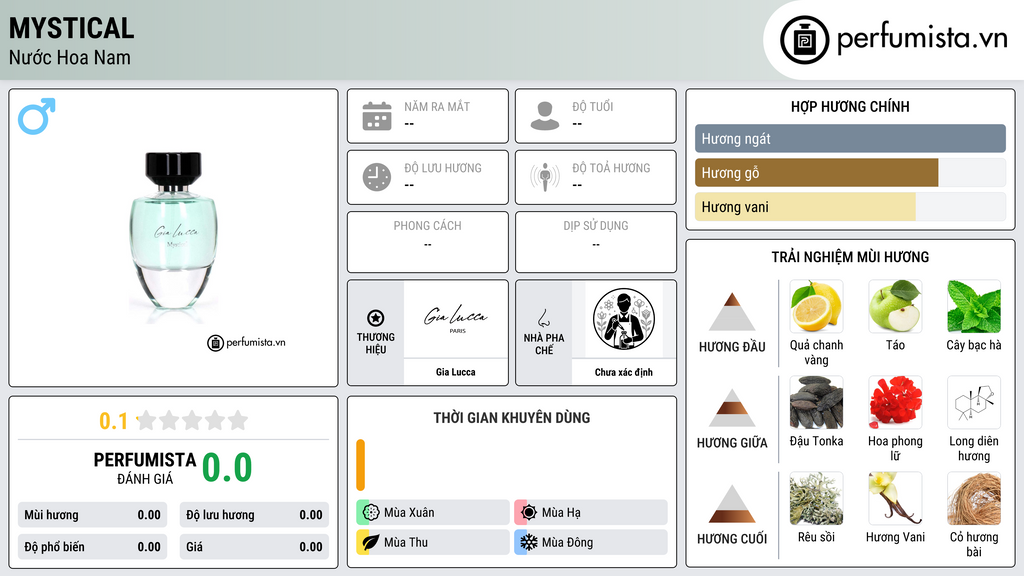
Task: Click the Cỏ hương bài vetiver image
Action: point(974,498)
